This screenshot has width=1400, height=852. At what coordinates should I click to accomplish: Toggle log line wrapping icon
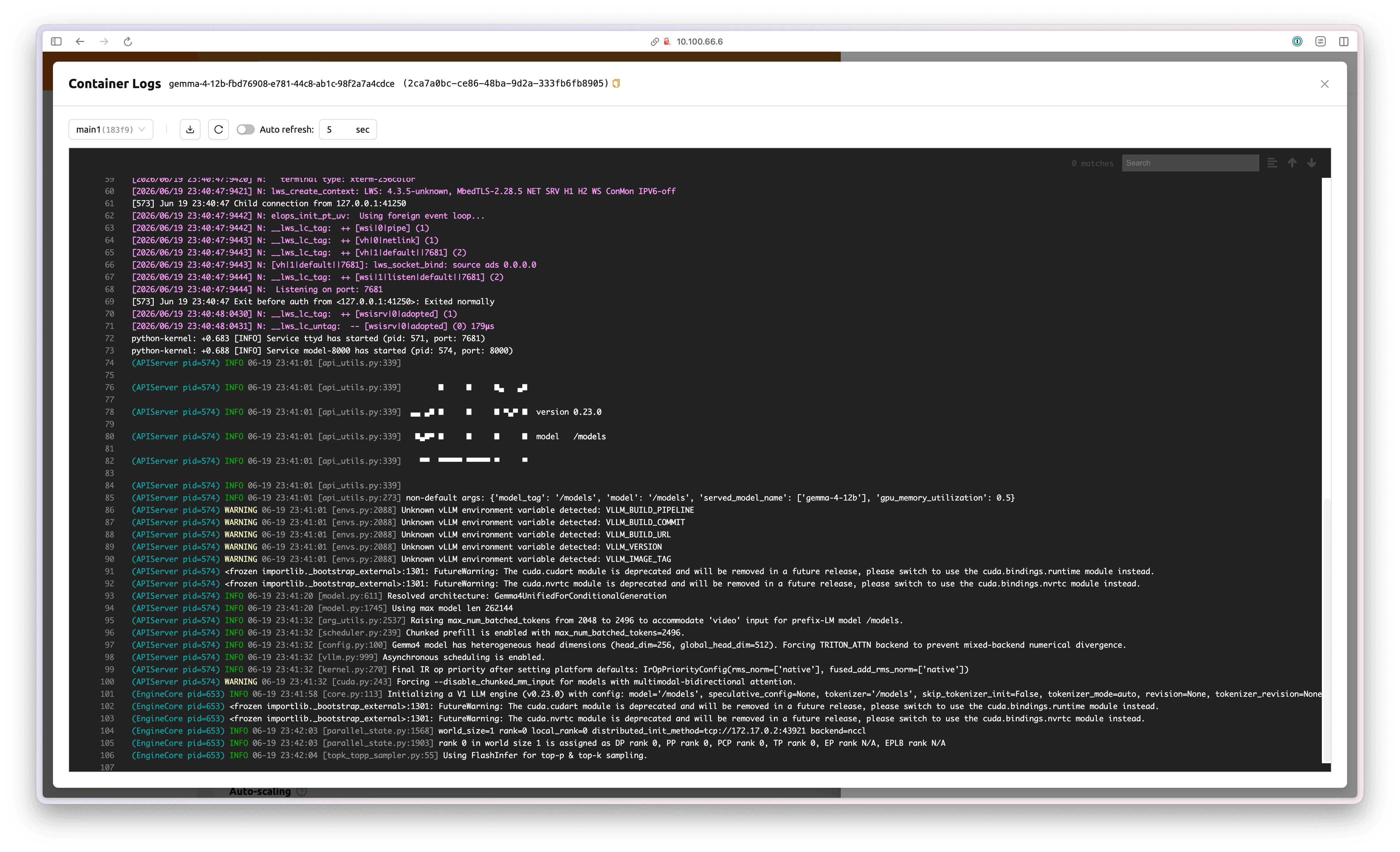coord(1272,163)
